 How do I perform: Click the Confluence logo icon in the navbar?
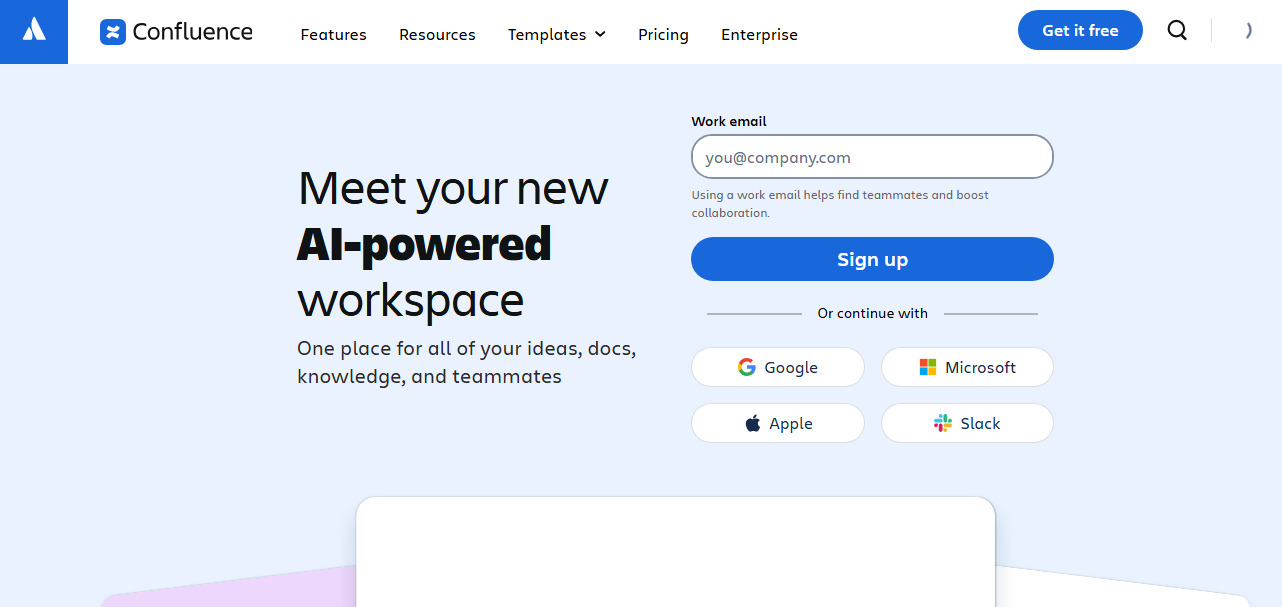110,31
